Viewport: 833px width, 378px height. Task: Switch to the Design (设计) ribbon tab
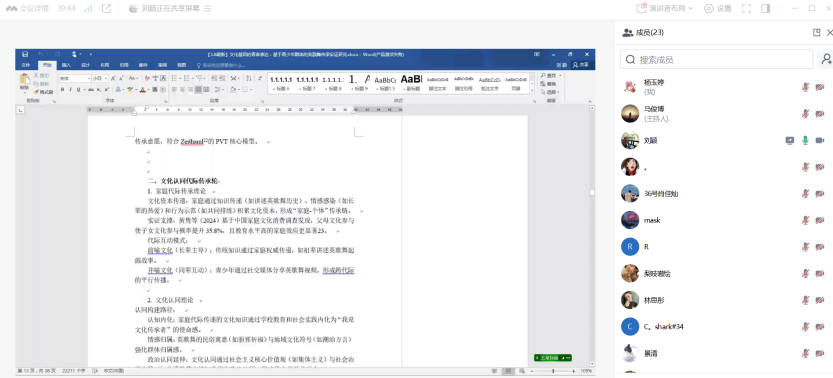pos(86,65)
